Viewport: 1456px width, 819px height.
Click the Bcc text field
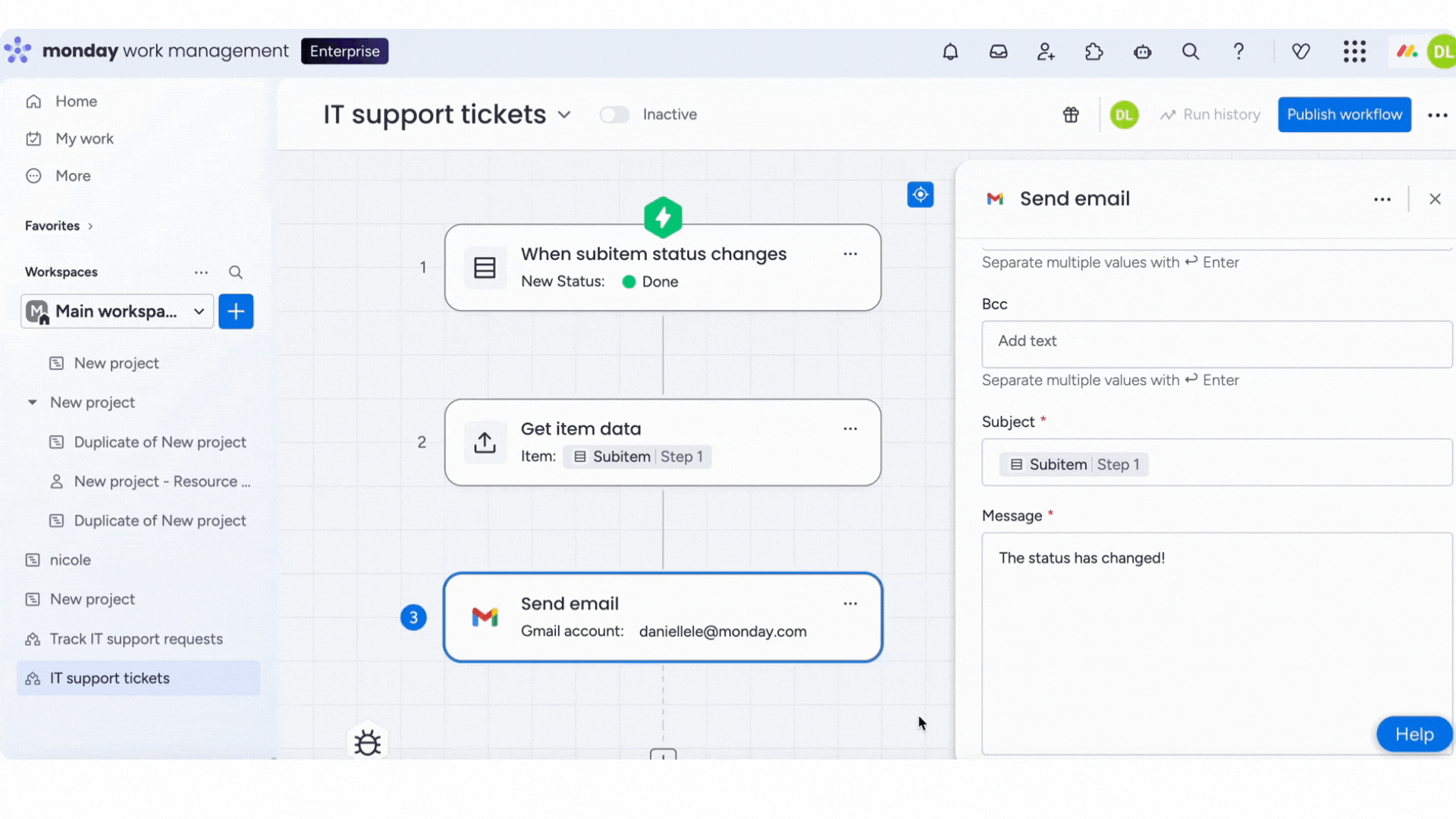pos(1217,344)
